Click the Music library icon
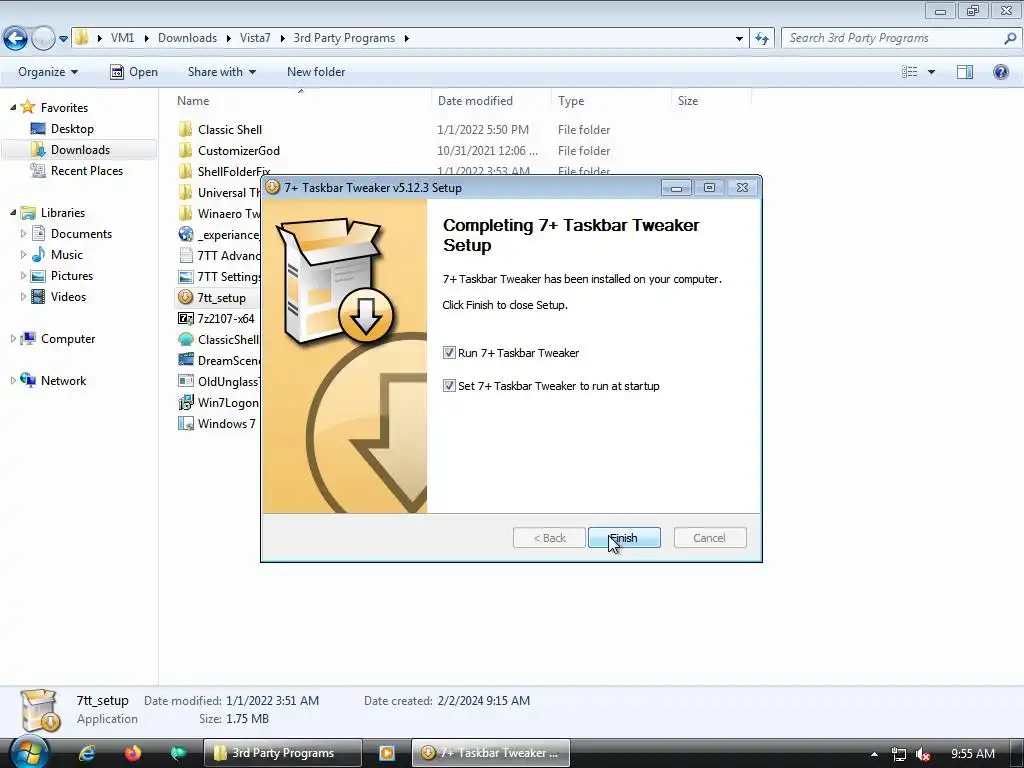The height and width of the screenshot is (768, 1024). tap(39, 254)
